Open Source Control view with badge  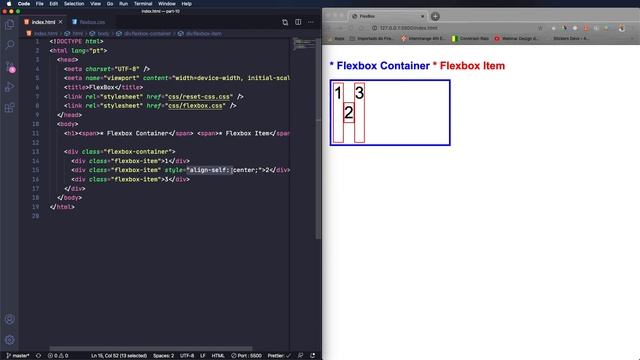pyautogui.click(x=10, y=67)
